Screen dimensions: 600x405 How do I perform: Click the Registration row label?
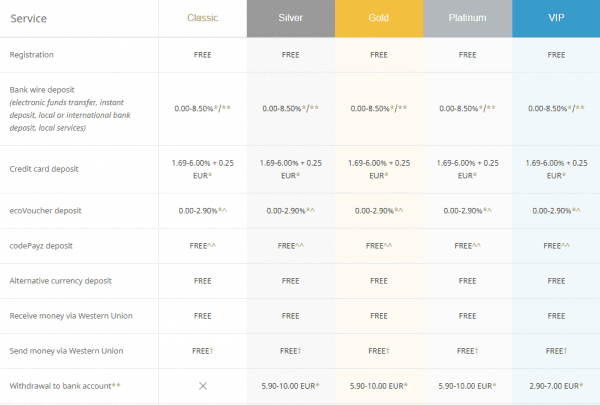pyautogui.click(x=36, y=55)
